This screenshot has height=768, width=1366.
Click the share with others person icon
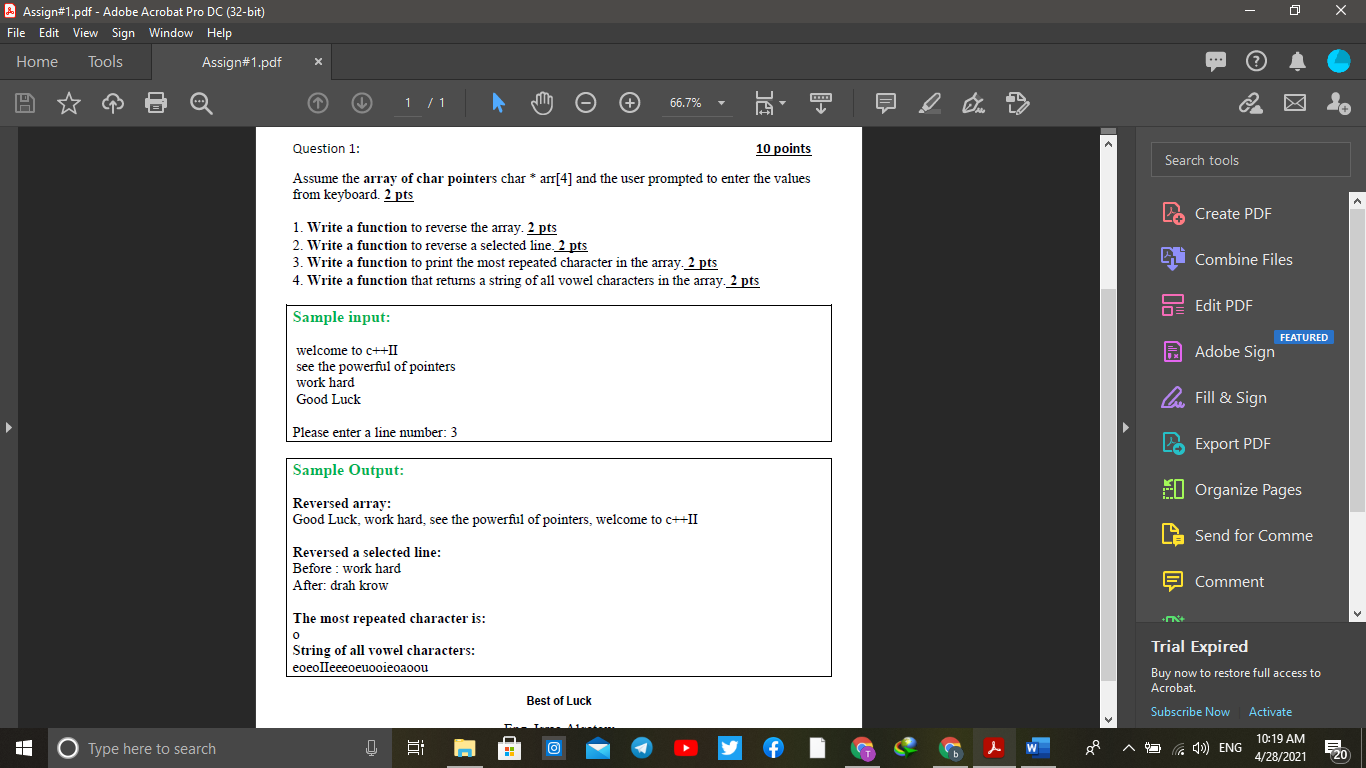tap(1339, 103)
